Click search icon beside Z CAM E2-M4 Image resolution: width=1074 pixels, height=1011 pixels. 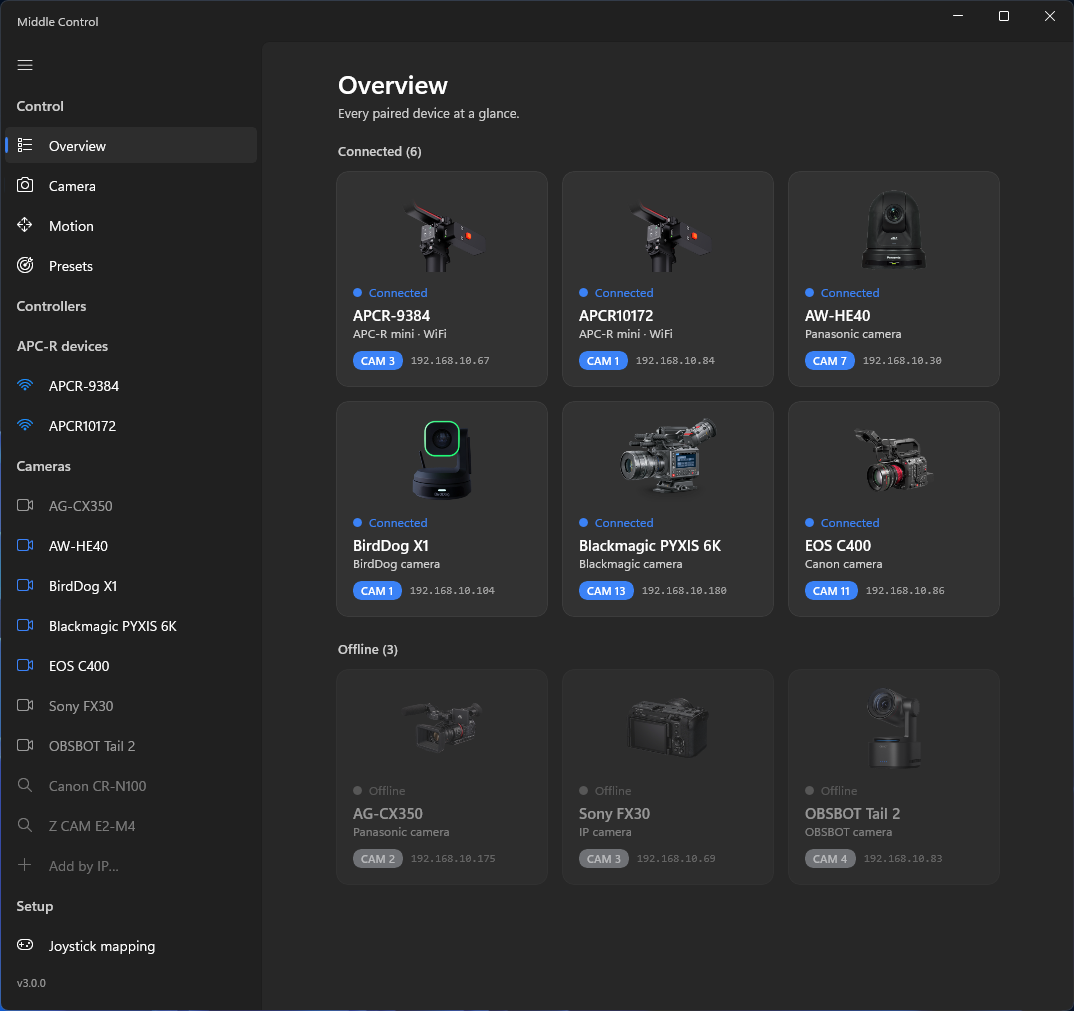(x=25, y=825)
